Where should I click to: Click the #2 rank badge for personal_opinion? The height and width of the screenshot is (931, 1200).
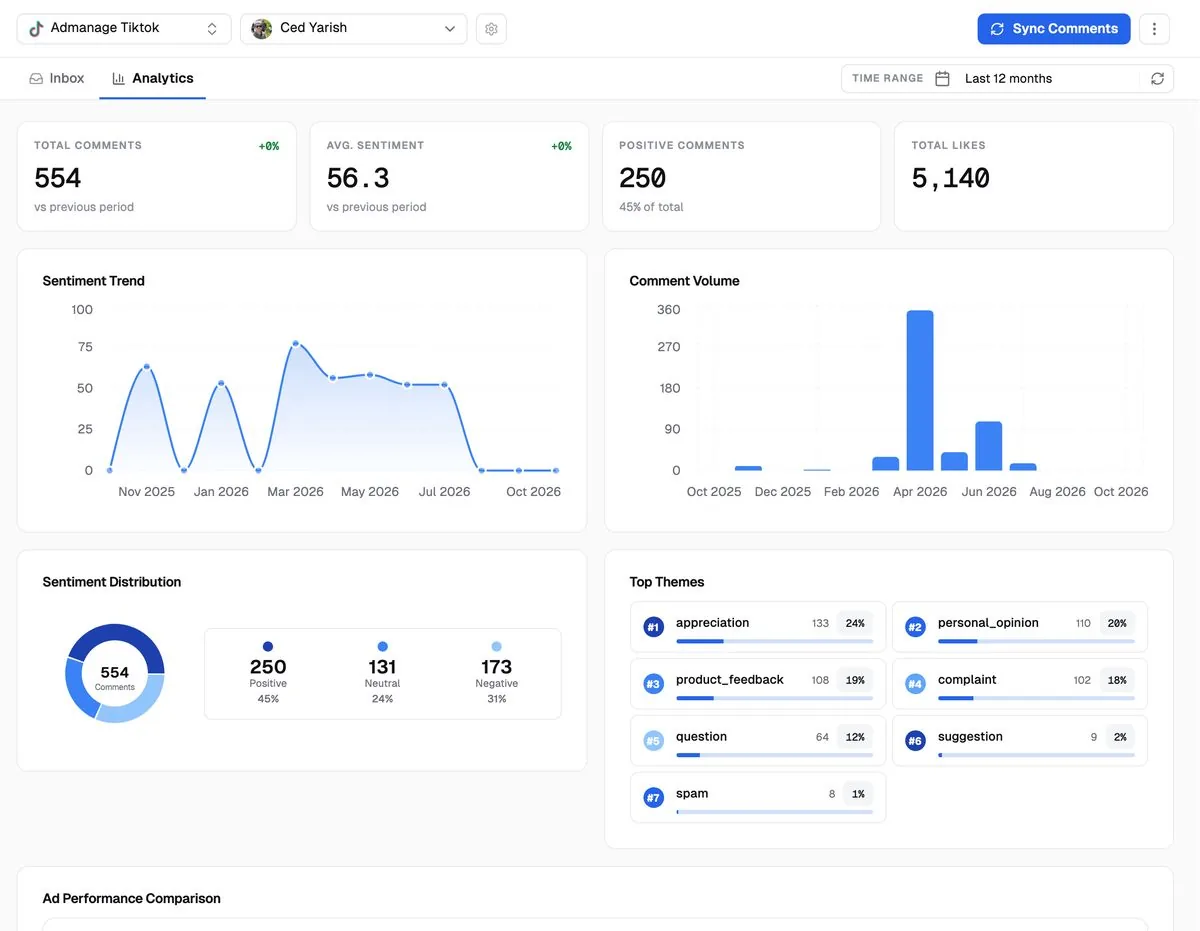coord(915,627)
